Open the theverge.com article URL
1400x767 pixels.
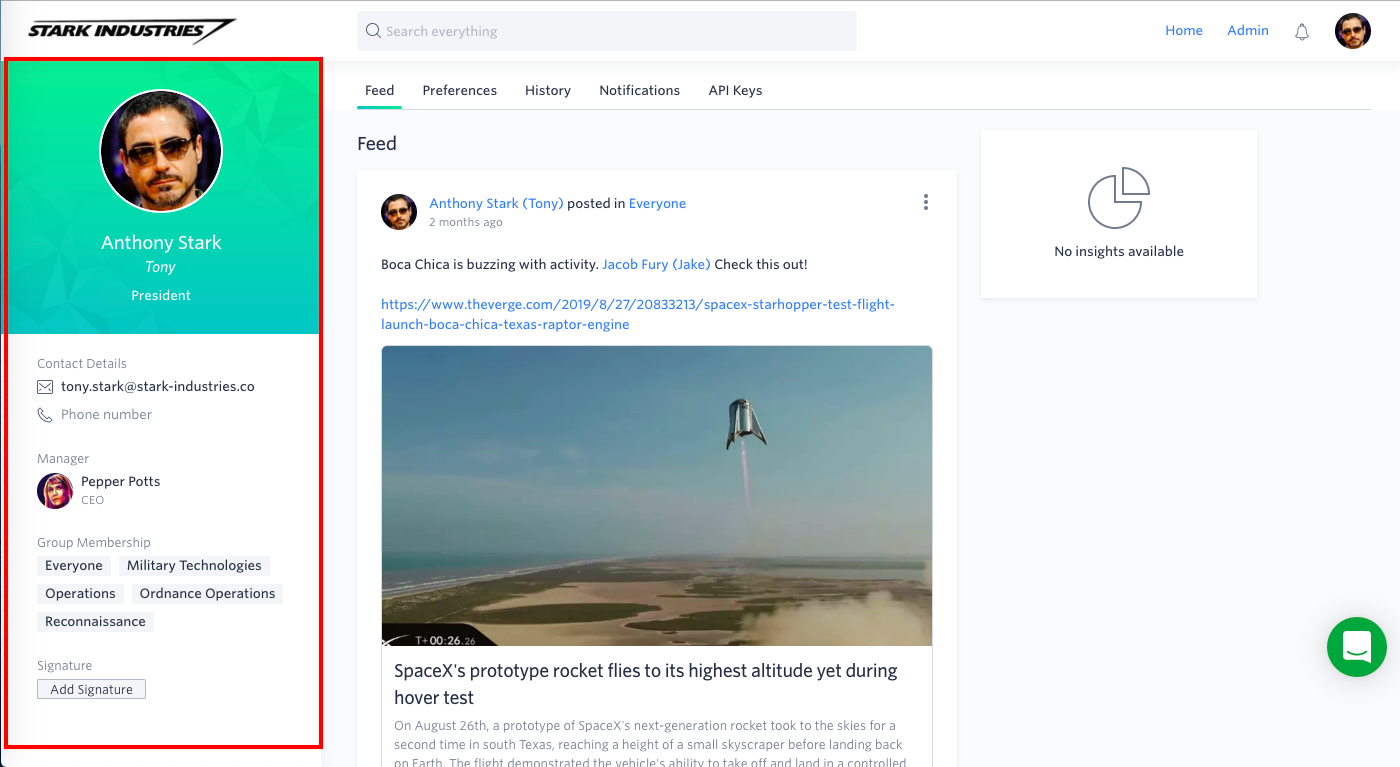point(638,314)
